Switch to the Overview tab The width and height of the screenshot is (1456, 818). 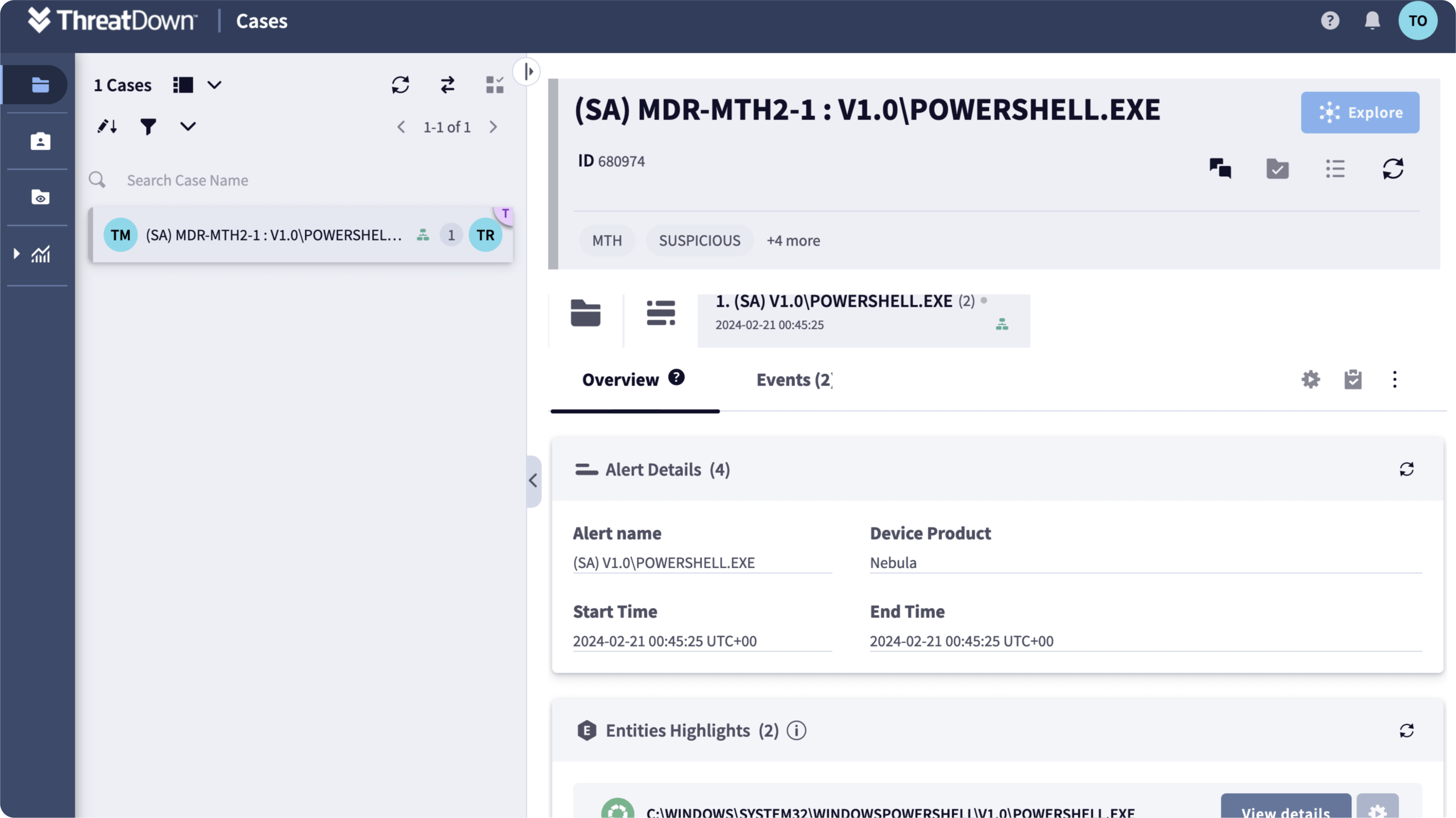tap(620, 380)
